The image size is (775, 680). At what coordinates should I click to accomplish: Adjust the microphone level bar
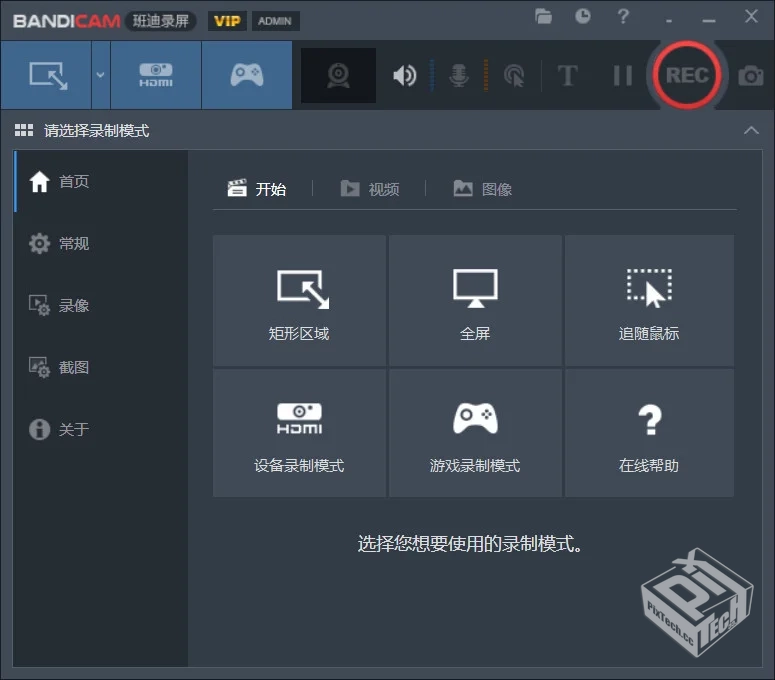[486, 76]
